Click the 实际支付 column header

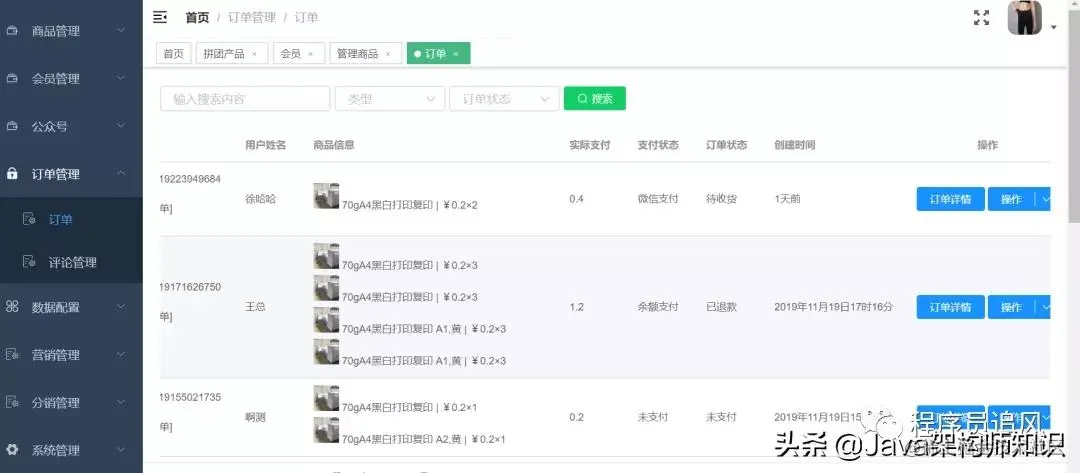click(x=590, y=145)
